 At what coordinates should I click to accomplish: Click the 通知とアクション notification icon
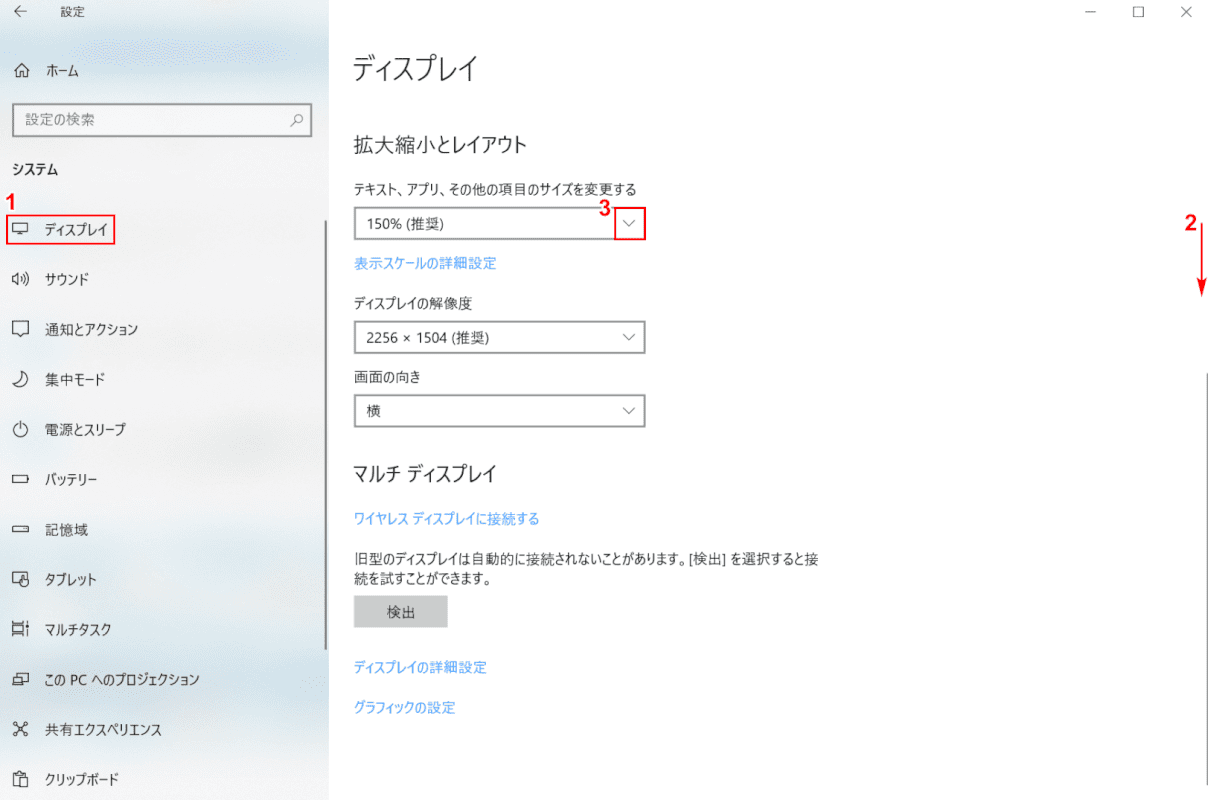[21, 329]
